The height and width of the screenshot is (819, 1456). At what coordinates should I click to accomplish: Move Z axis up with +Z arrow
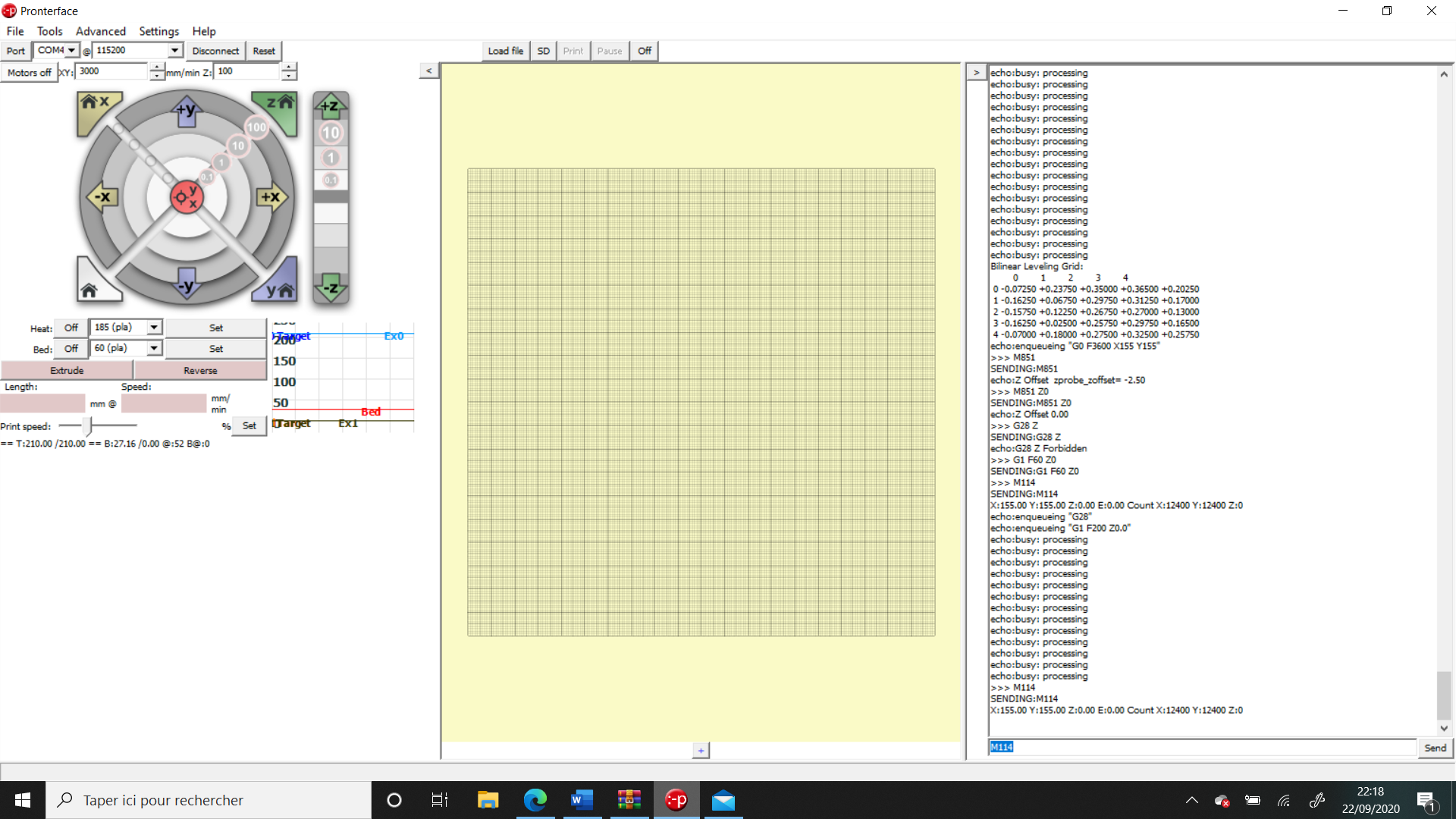tap(331, 106)
